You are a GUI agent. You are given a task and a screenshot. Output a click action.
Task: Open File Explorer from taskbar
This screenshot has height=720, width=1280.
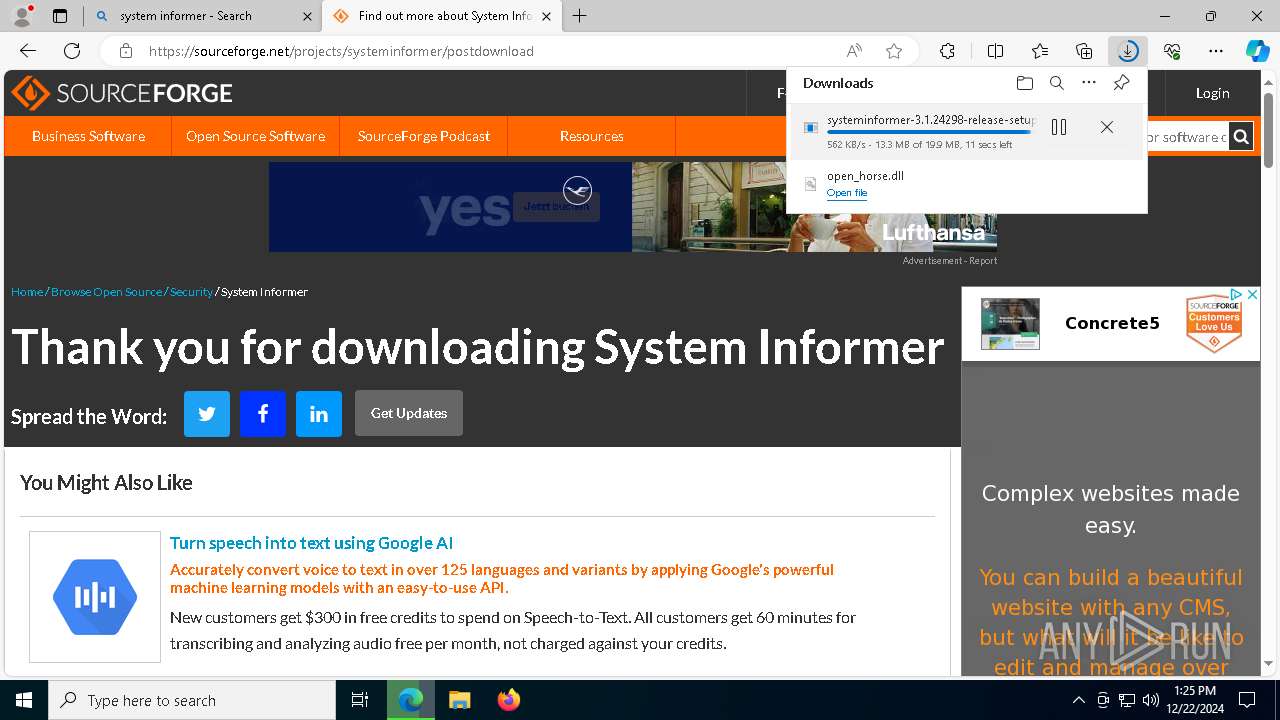[x=459, y=700]
